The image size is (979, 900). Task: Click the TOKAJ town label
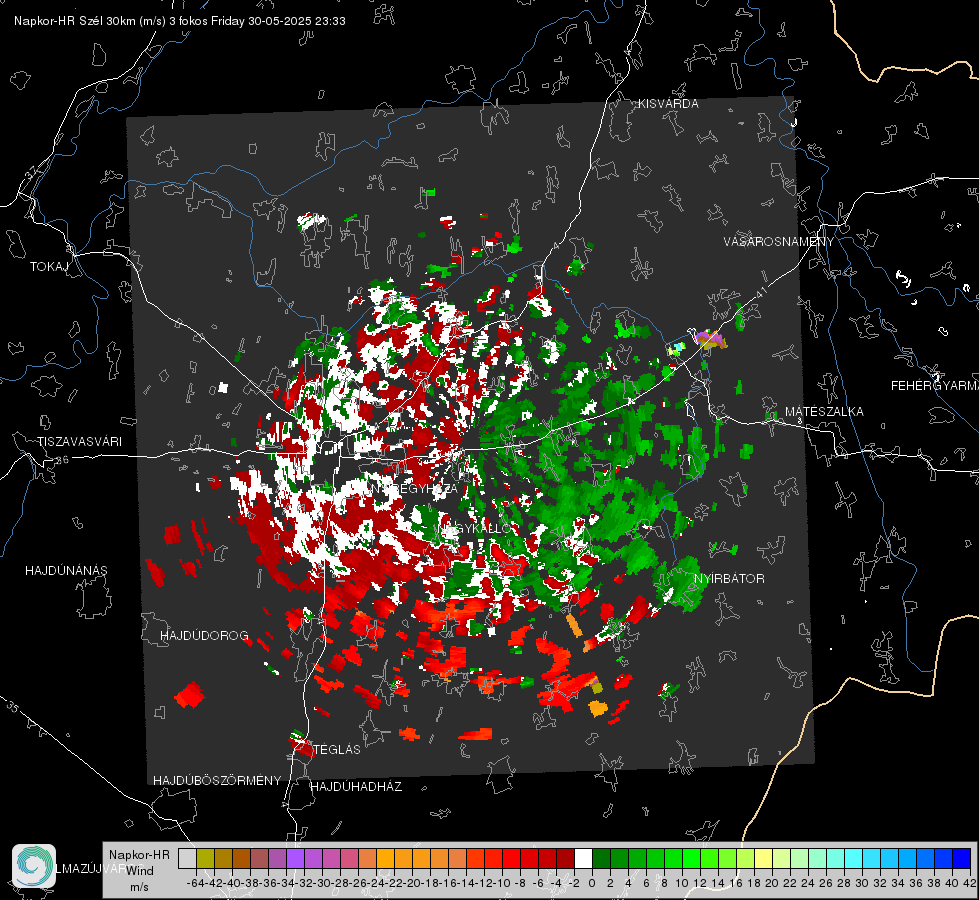pyautogui.click(x=49, y=267)
